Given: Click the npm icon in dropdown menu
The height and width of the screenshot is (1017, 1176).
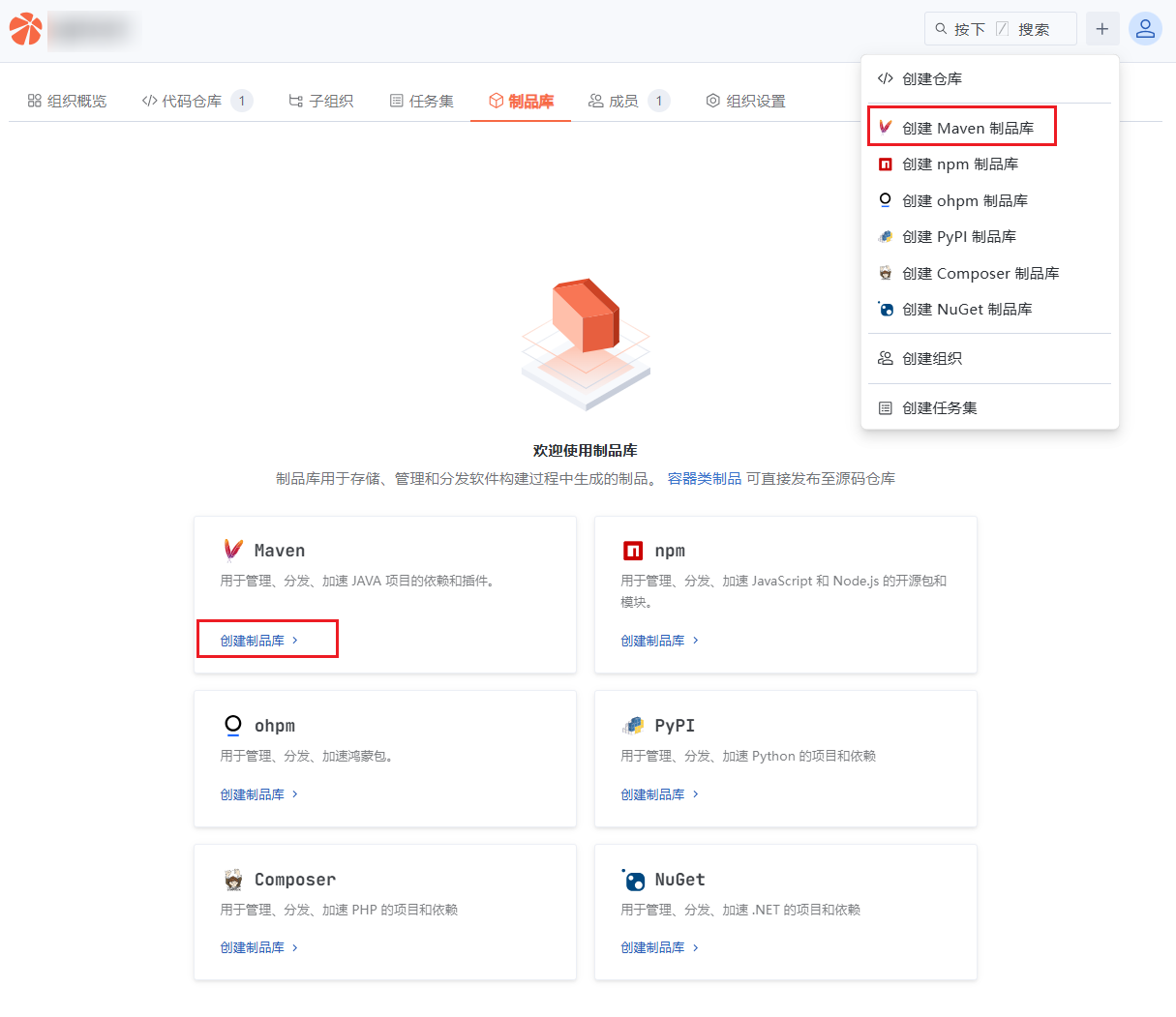Looking at the screenshot, I should click(885, 165).
